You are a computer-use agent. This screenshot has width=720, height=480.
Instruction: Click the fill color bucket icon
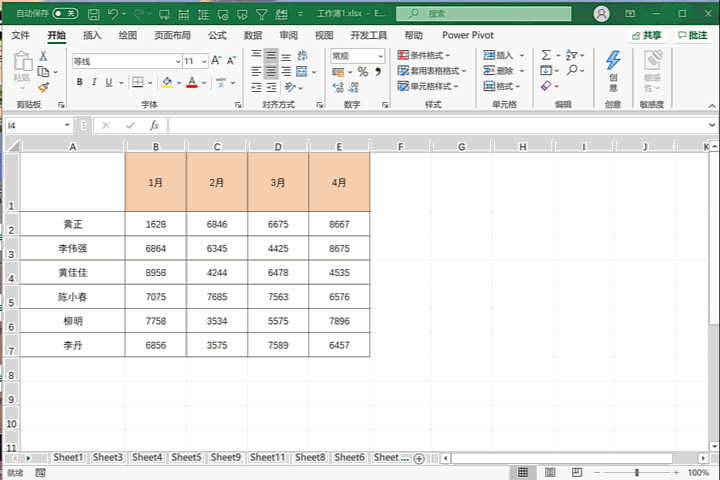coord(167,83)
